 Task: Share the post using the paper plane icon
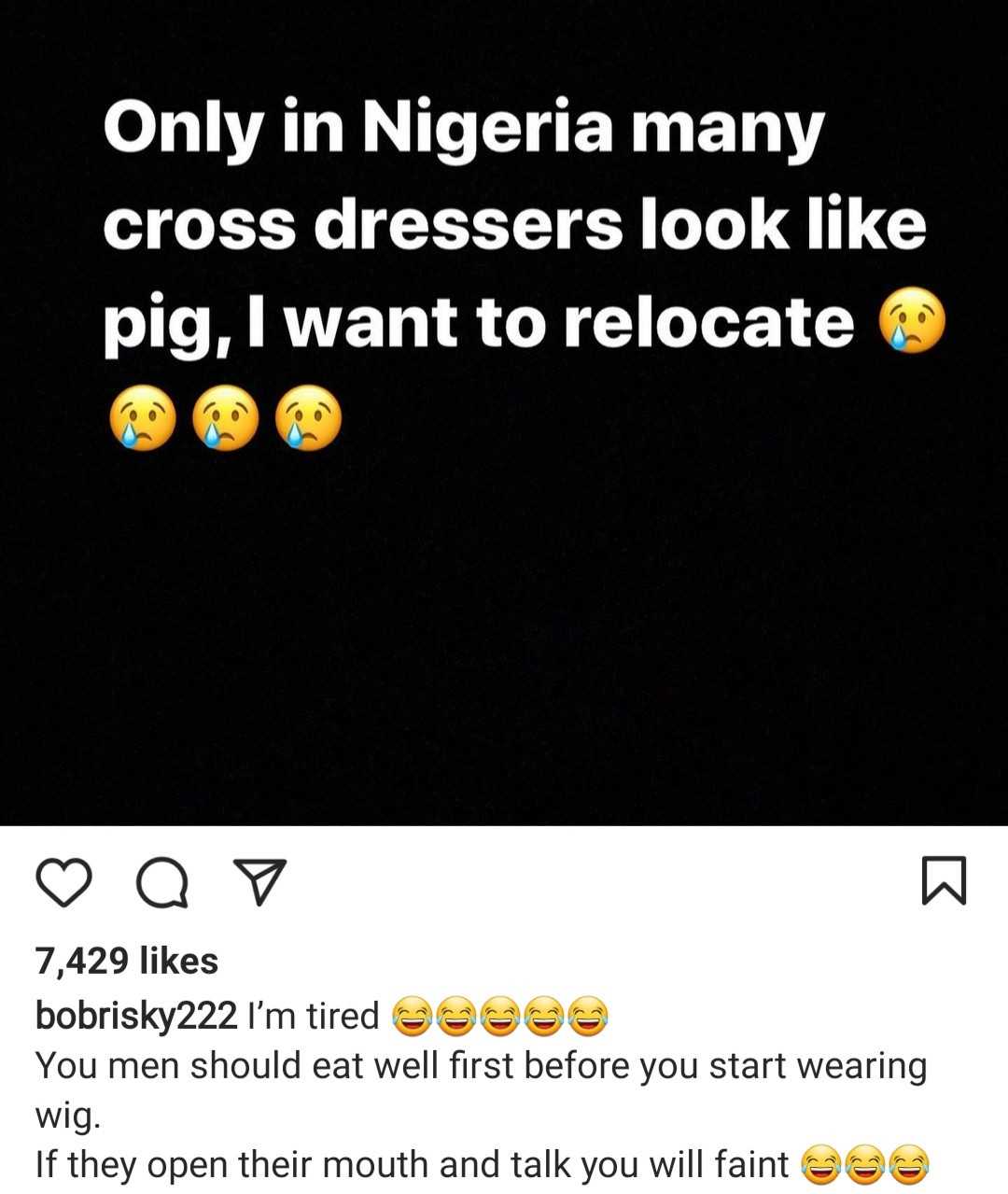(259, 882)
